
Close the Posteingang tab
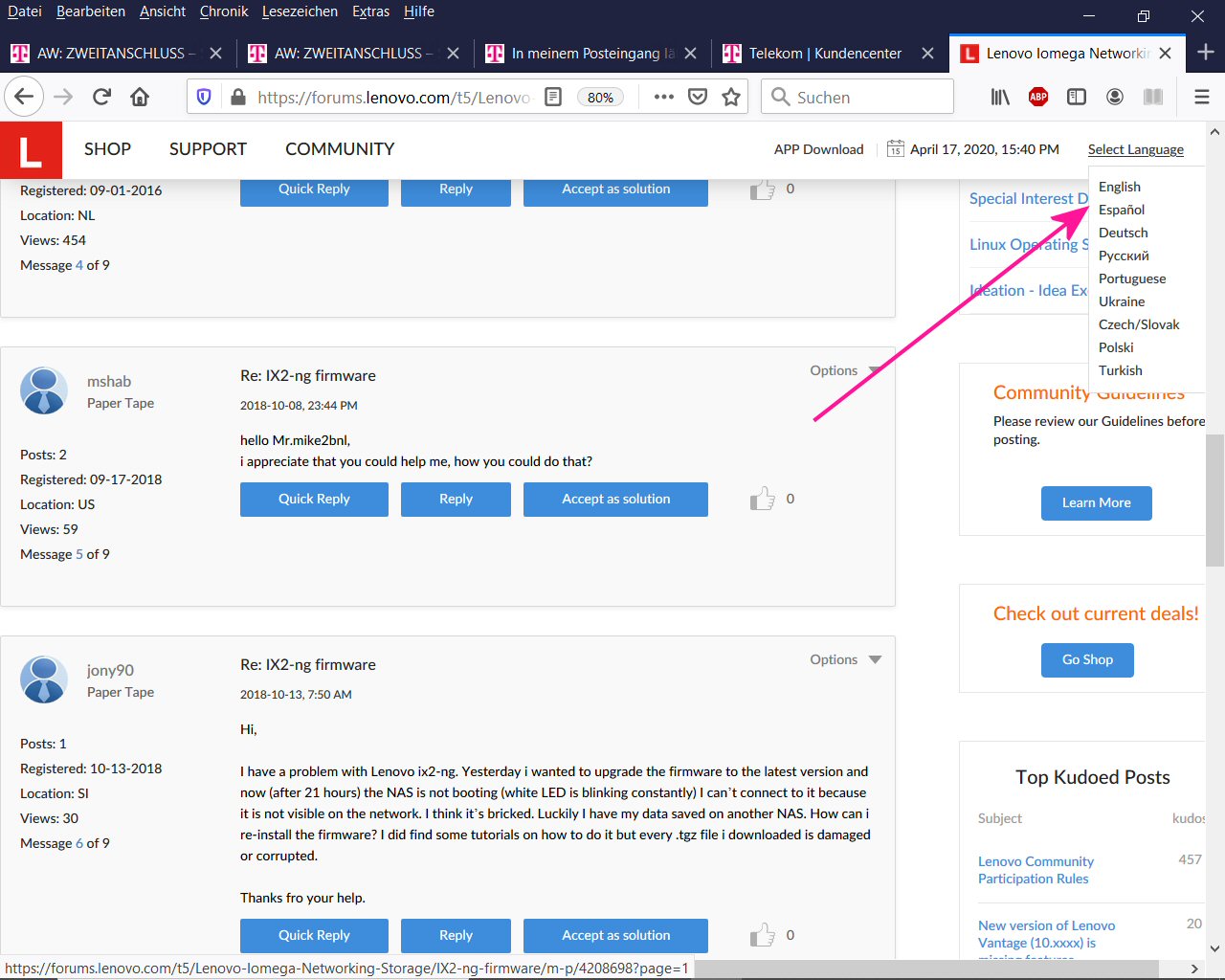[691, 54]
